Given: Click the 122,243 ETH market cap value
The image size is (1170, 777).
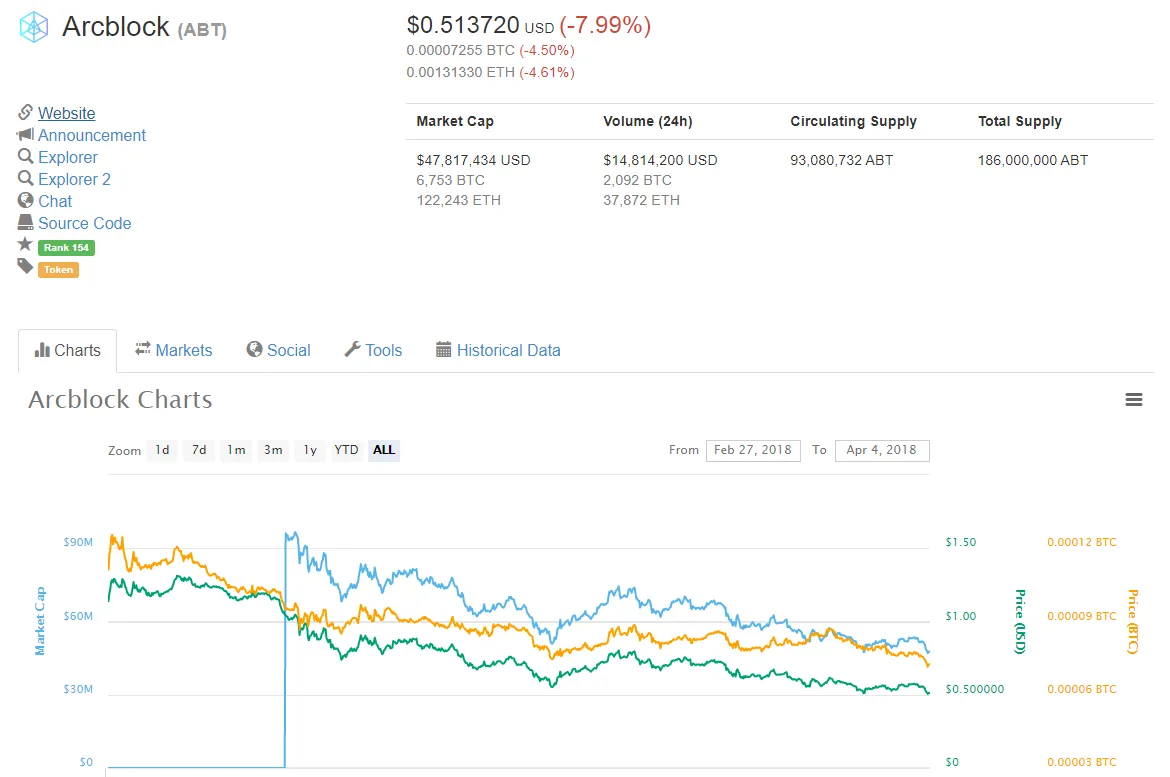Looking at the screenshot, I should [x=458, y=200].
